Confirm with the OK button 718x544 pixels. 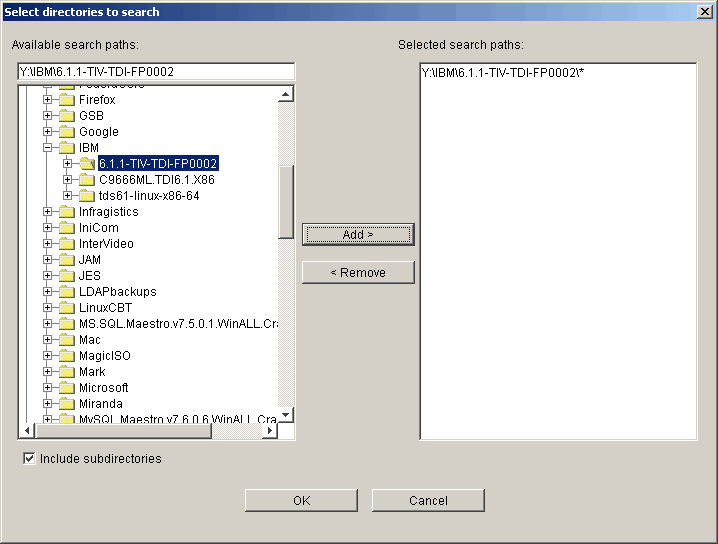pyautogui.click(x=301, y=501)
